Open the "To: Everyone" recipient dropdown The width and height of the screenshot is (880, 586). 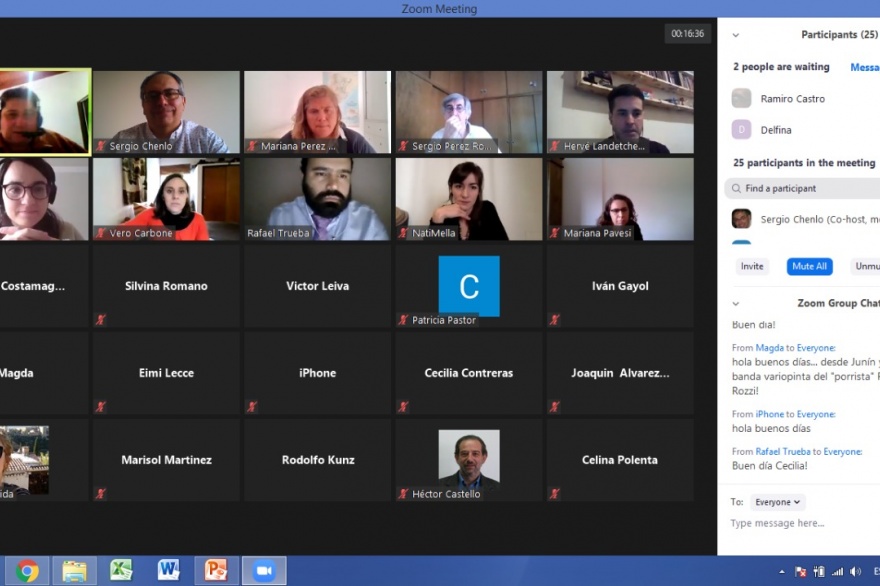point(777,502)
